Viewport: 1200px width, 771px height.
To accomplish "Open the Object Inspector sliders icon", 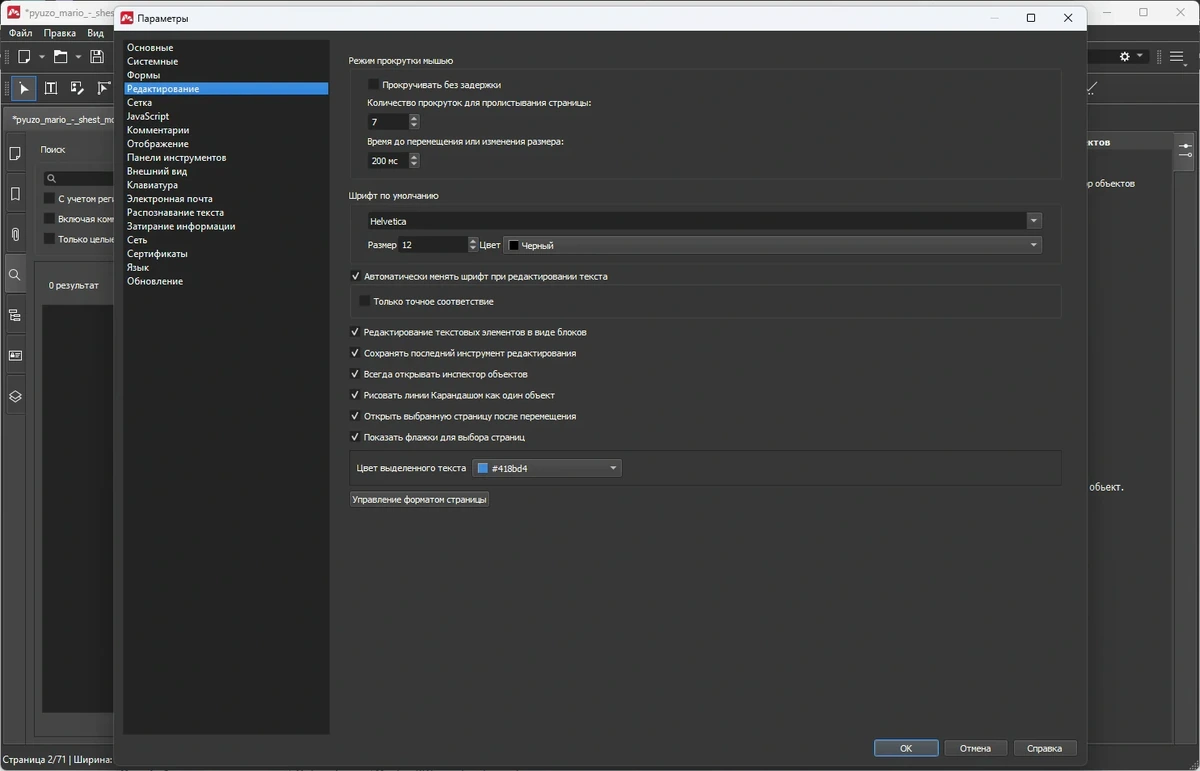I will click(1185, 150).
